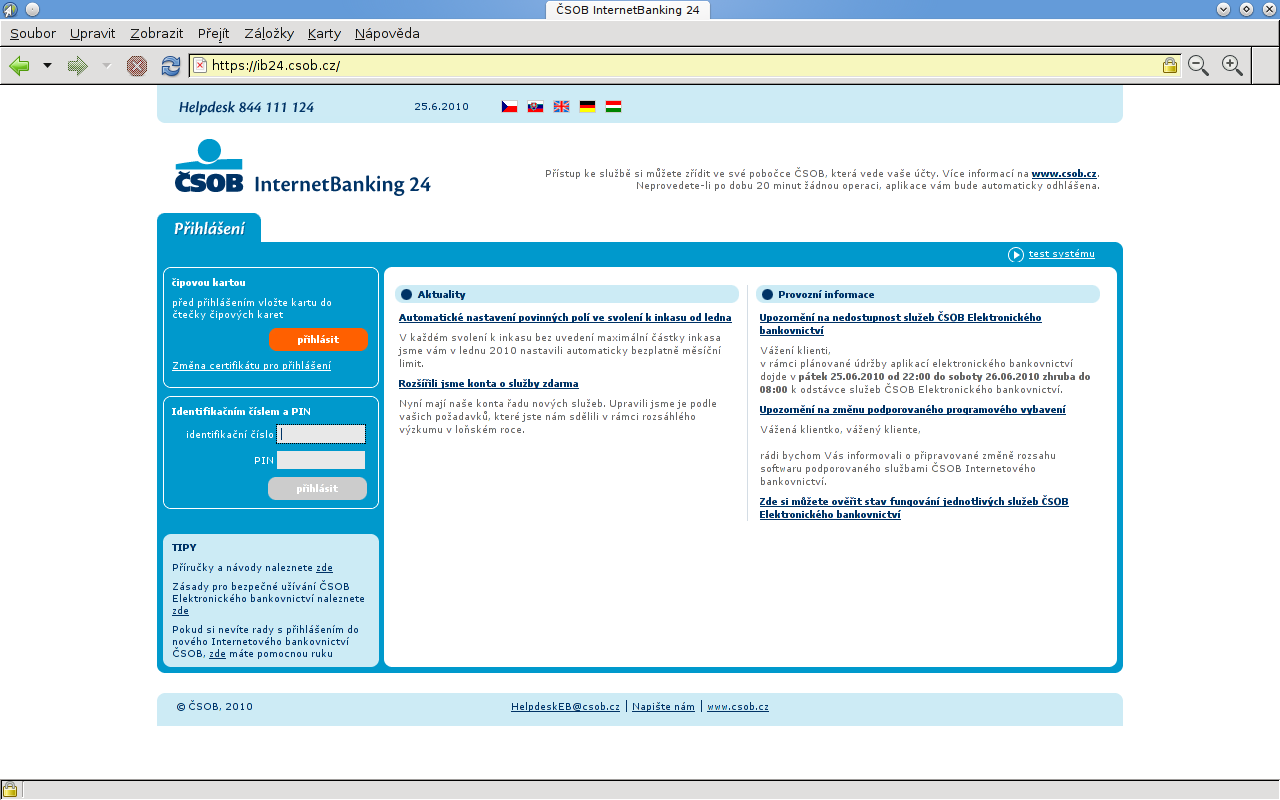Open the Zobrazit menu

point(157,33)
